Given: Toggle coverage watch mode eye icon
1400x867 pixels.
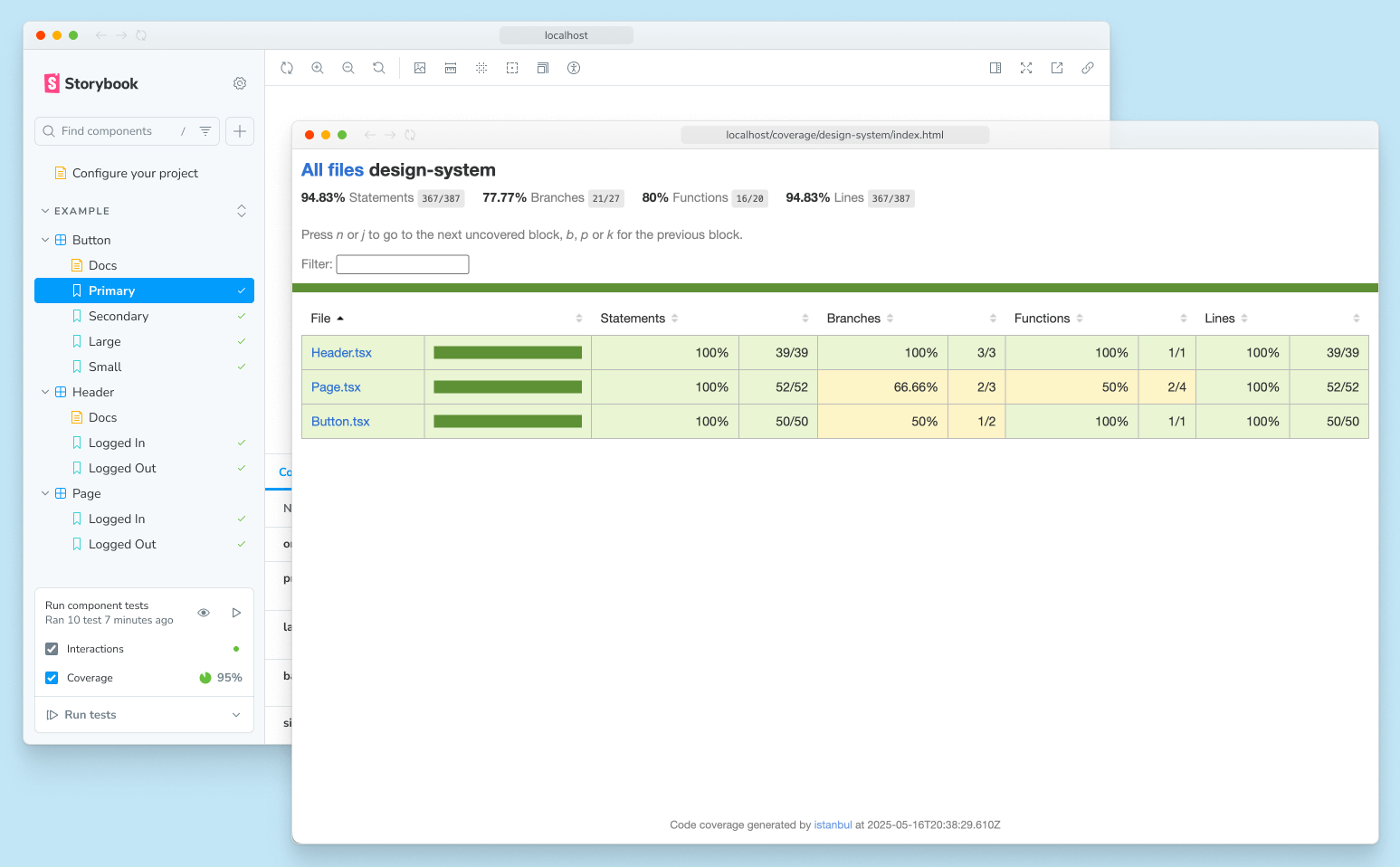Looking at the screenshot, I should pos(204,613).
